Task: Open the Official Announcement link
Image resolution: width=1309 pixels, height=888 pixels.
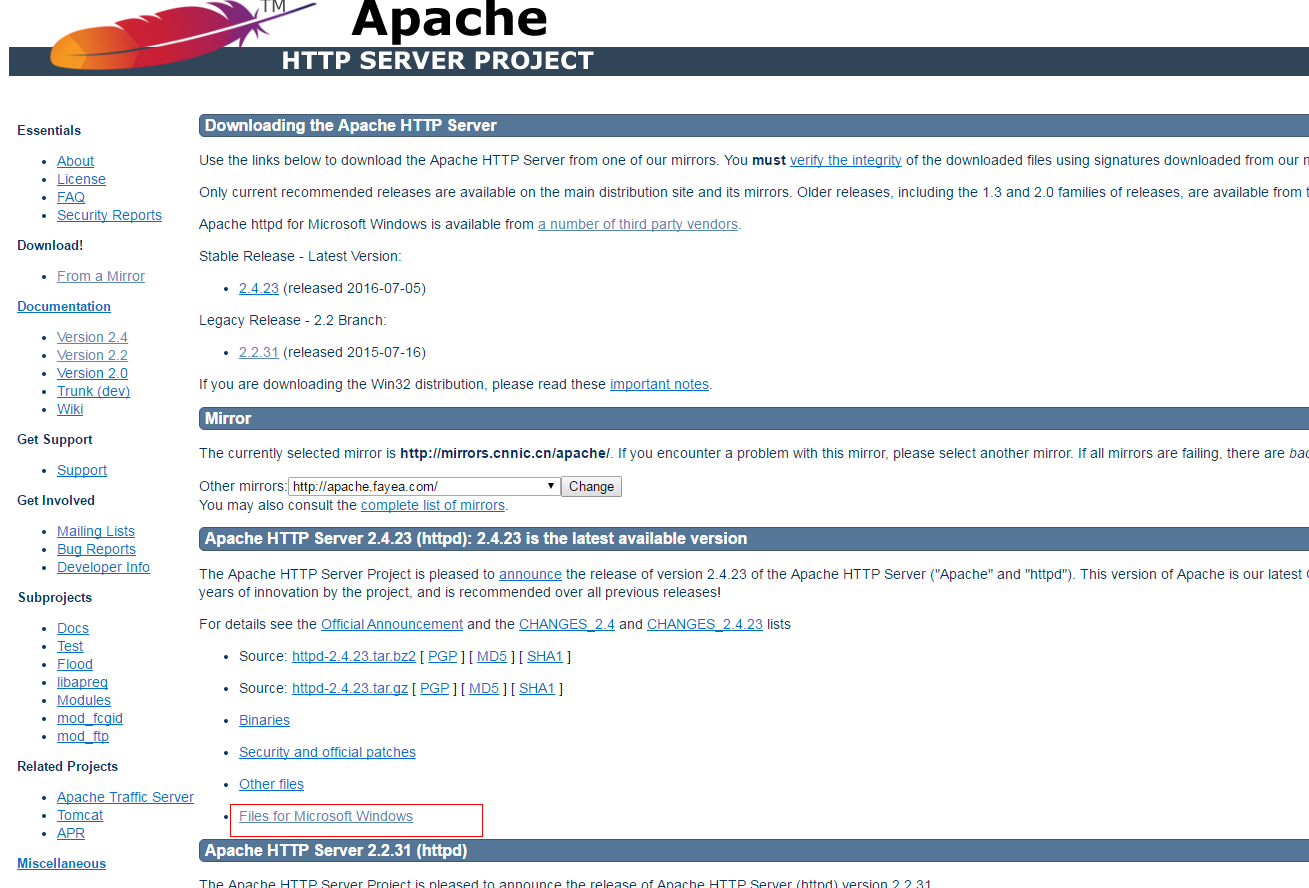Action: [x=392, y=624]
